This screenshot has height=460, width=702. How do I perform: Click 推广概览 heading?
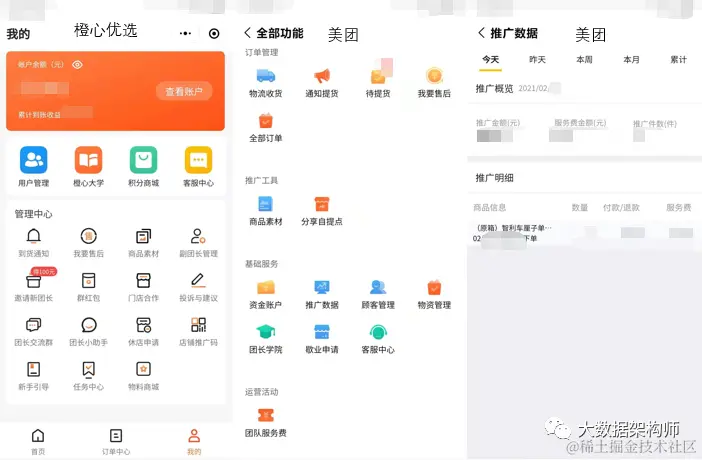[x=495, y=89]
